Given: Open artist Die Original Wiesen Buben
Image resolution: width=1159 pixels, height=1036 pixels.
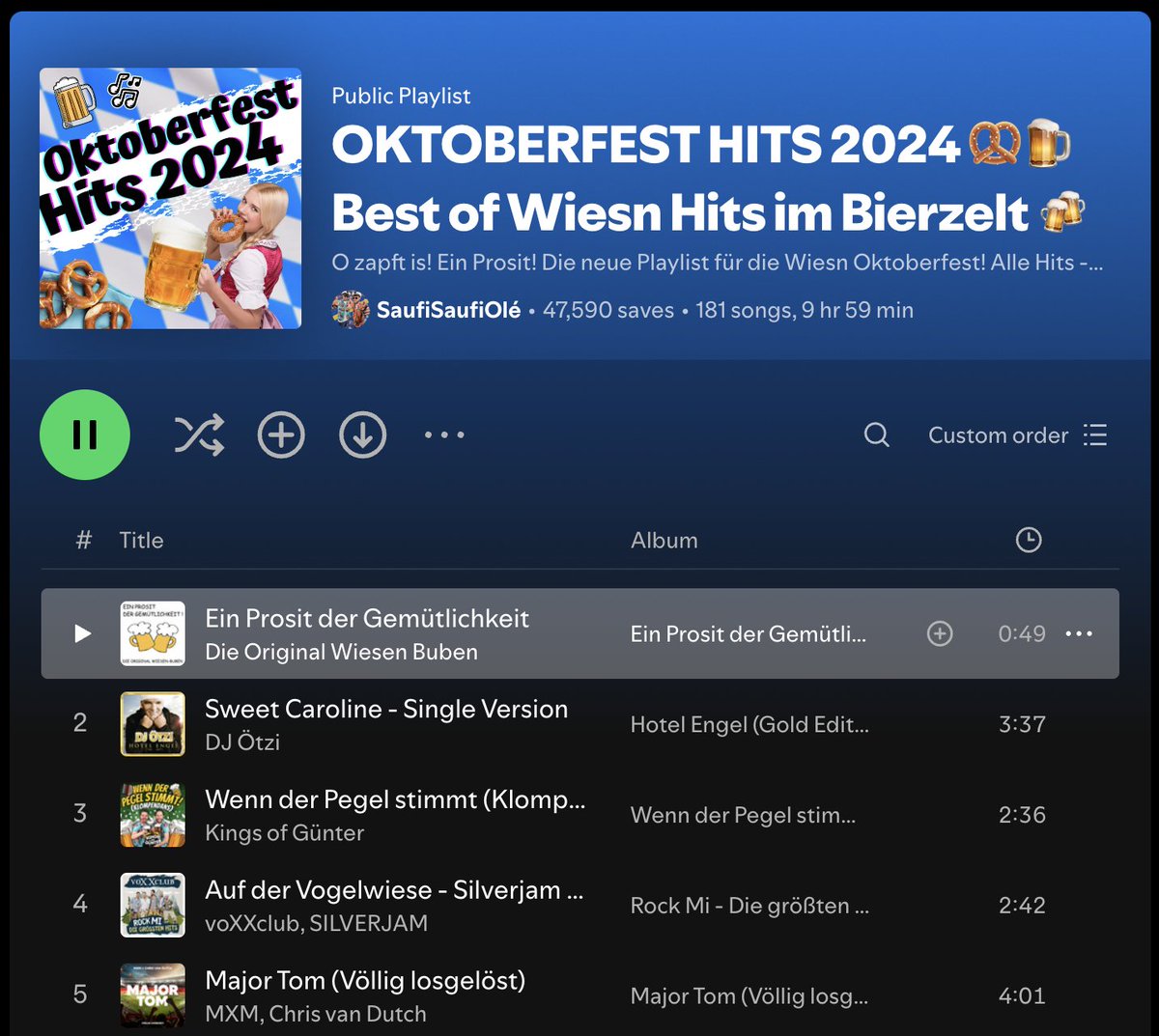Looking at the screenshot, I should (x=341, y=652).
